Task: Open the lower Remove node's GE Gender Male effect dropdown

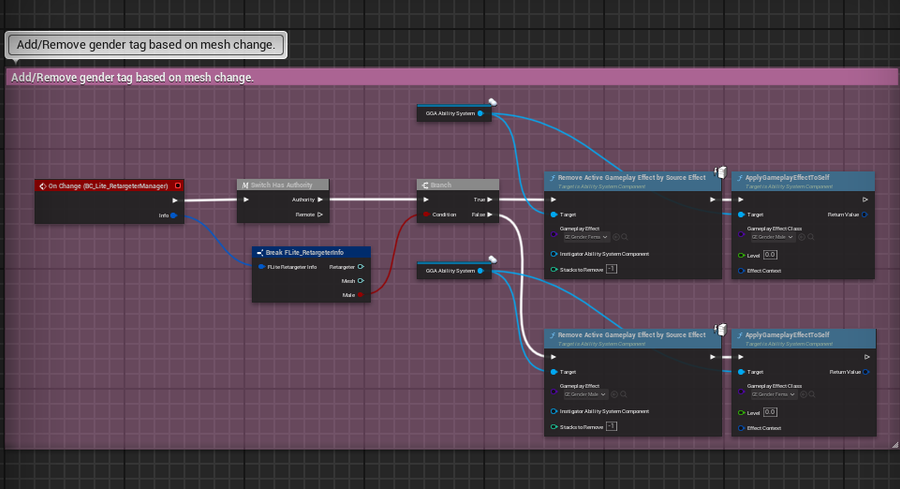Action: [x=585, y=394]
